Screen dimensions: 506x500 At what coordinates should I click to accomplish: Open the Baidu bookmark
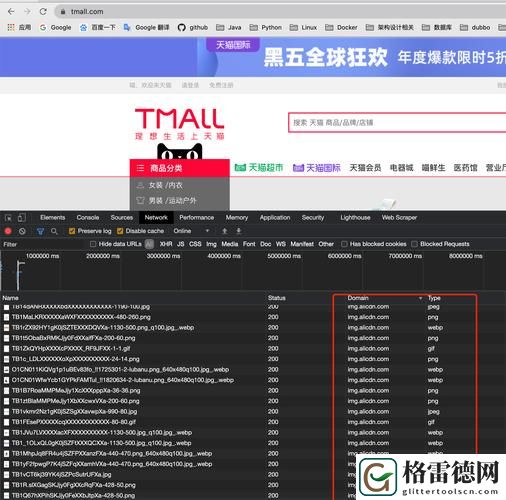(x=98, y=27)
